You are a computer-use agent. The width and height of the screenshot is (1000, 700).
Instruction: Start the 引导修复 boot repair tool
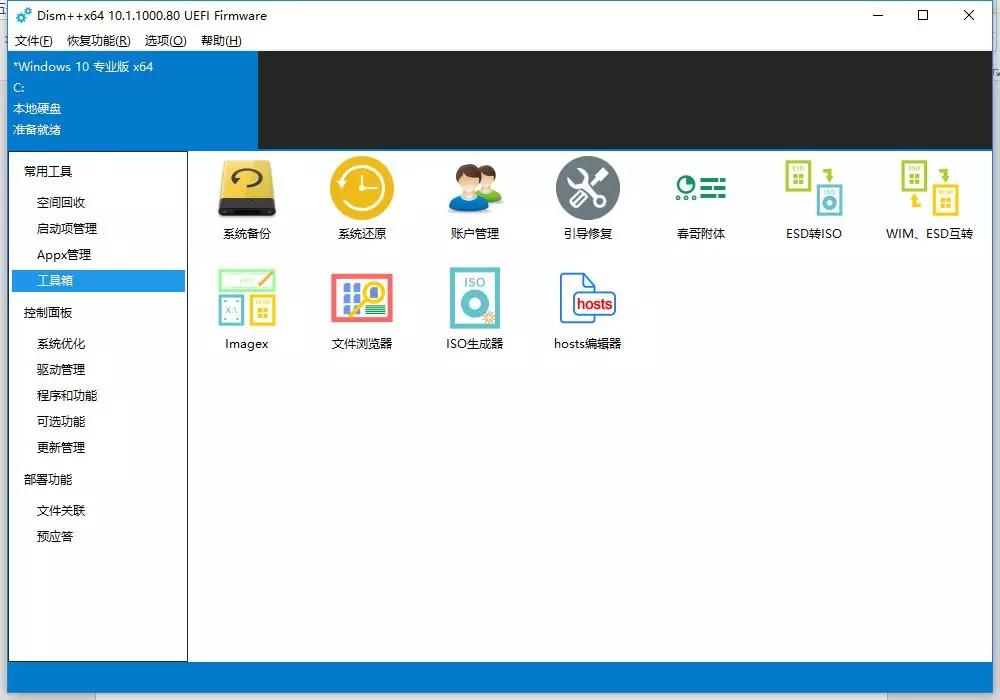pos(588,198)
